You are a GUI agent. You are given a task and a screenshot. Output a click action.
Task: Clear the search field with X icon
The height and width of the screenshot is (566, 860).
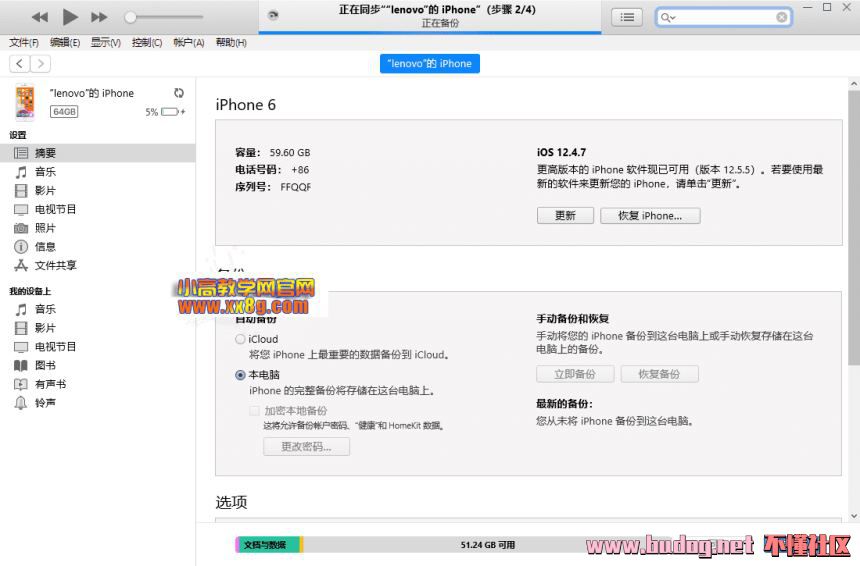[782, 18]
